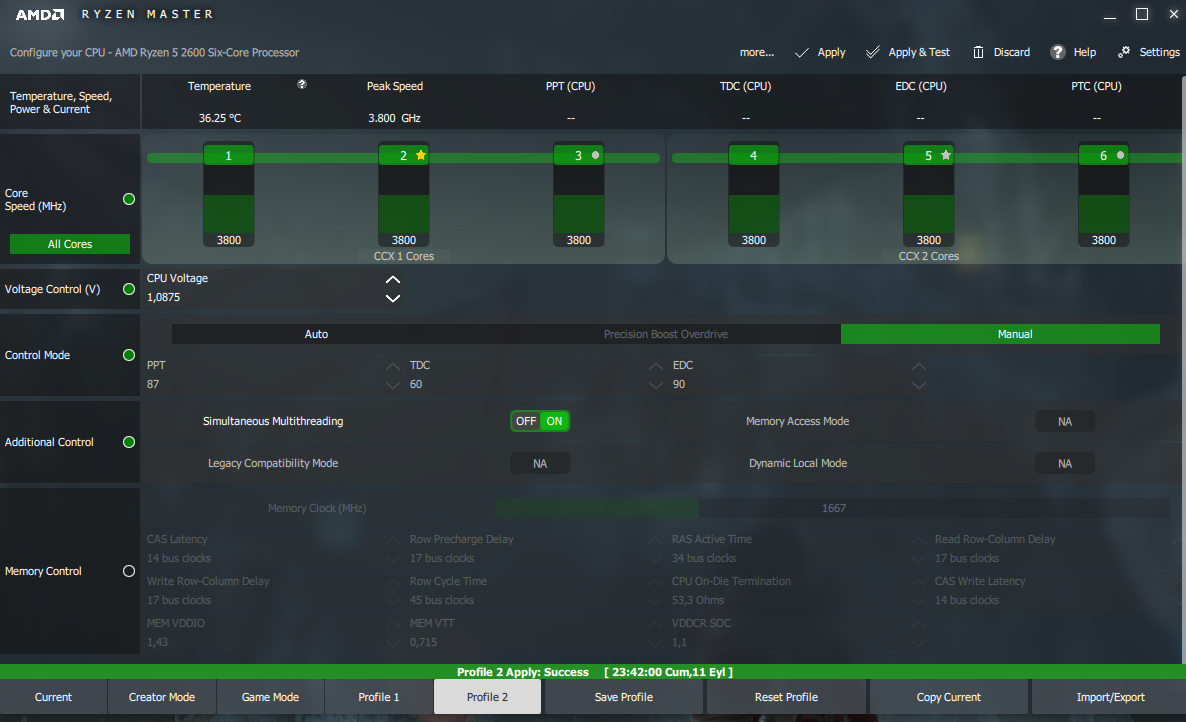The height and width of the screenshot is (722, 1186).
Task: Click Dynamic Local Mode NA box
Action: tap(1064, 463)
